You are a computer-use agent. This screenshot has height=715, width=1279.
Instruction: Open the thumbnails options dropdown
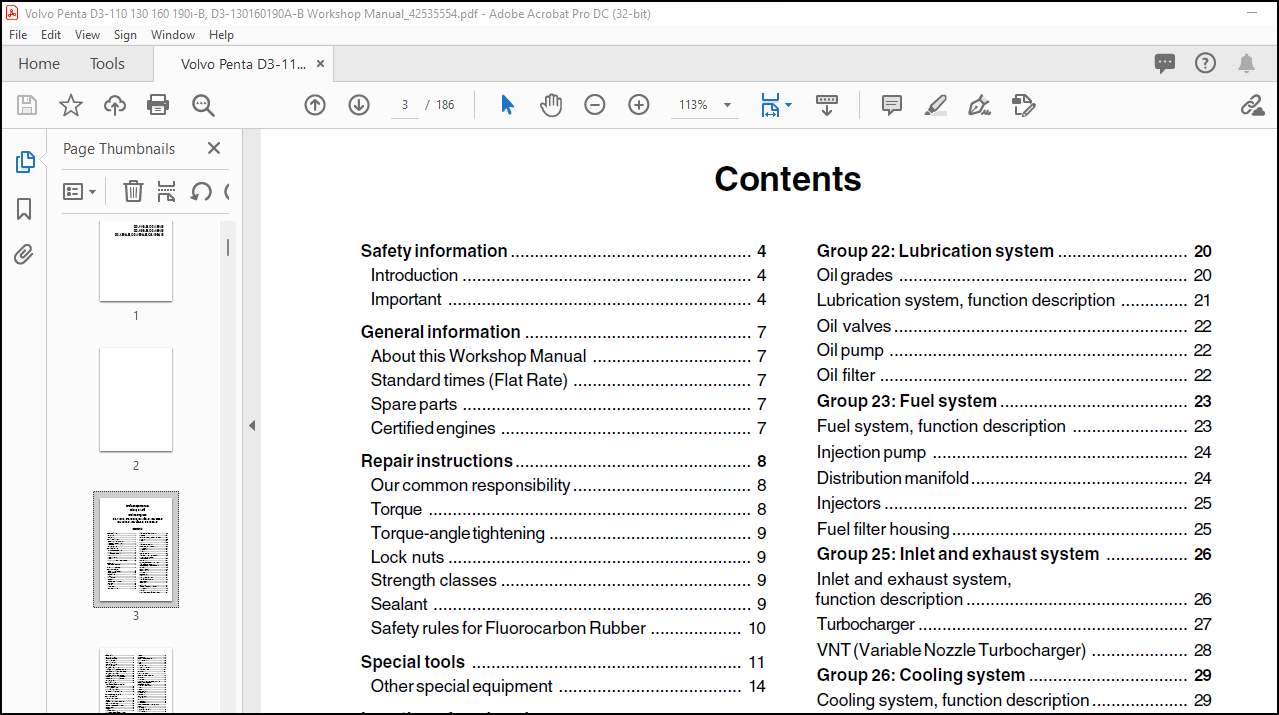(79, 191)
